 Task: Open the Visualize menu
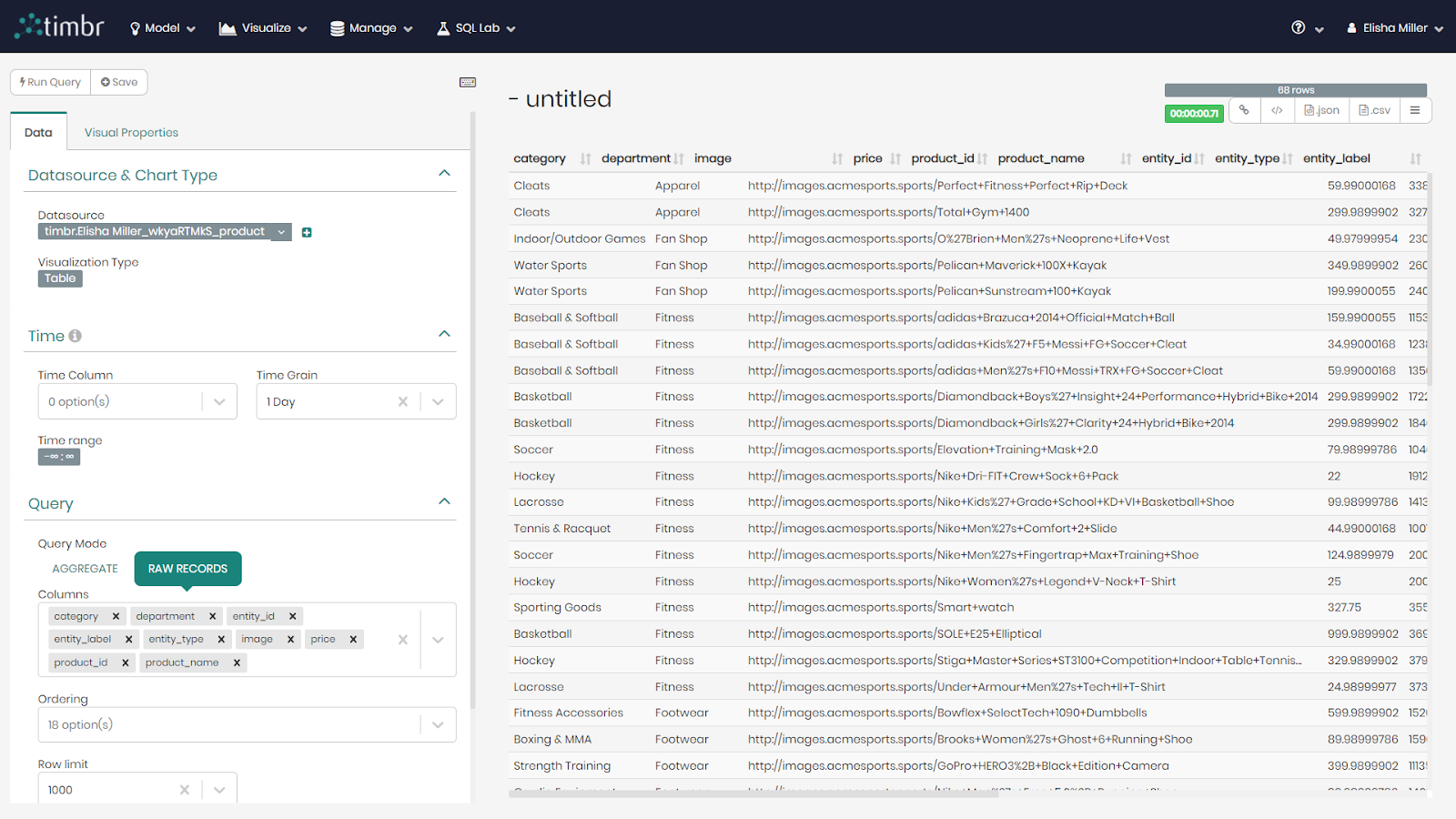(263, 28)
